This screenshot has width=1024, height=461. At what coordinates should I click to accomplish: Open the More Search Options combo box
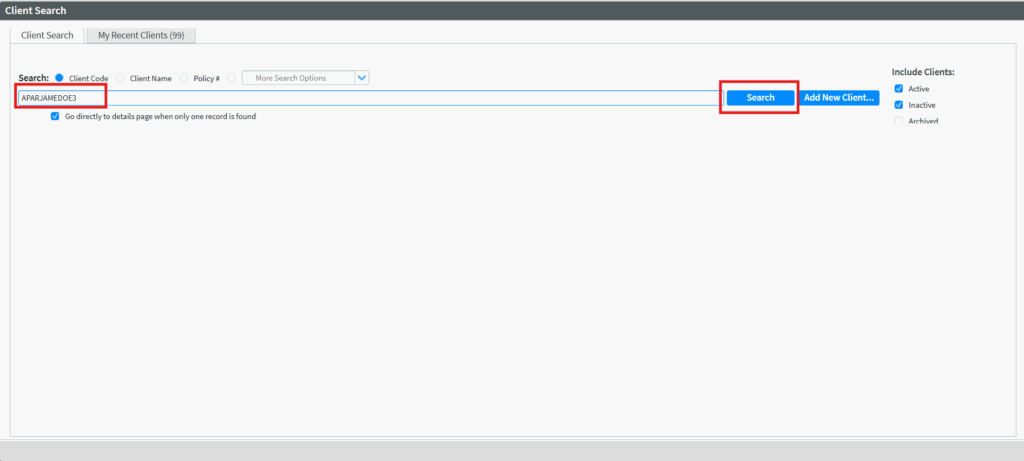pos(298,78)
